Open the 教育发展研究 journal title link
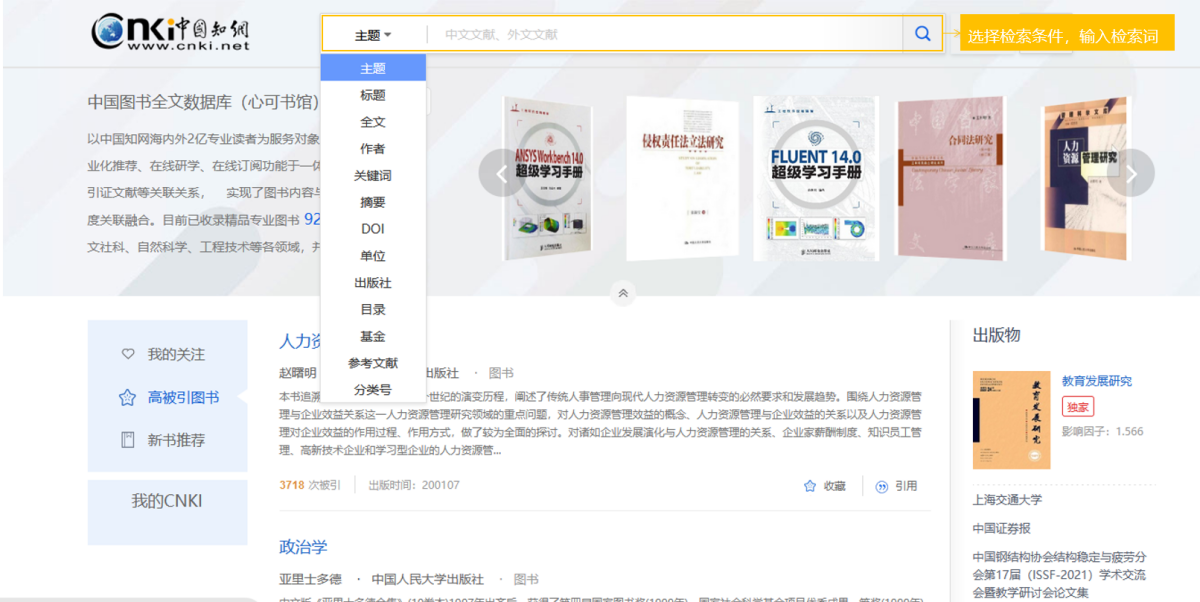Viewport: 1200px width, 602px height. pos(1097,381)
